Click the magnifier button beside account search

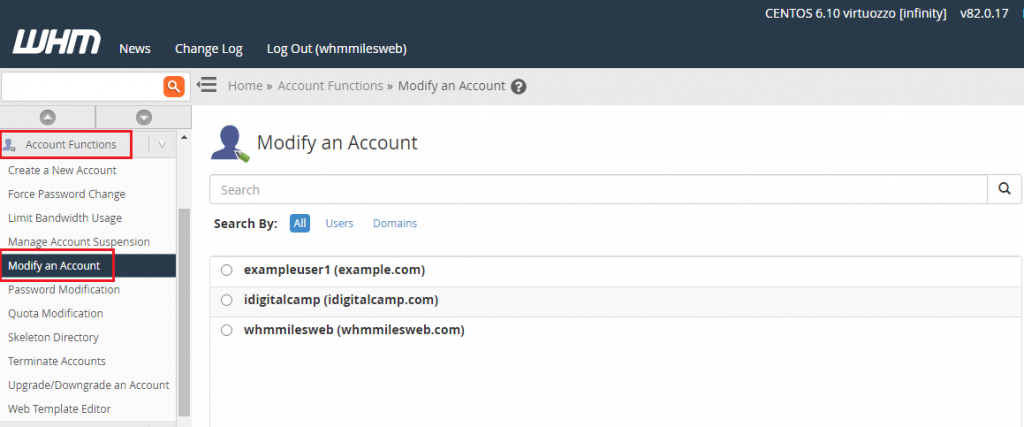(x=1004, y=189)
